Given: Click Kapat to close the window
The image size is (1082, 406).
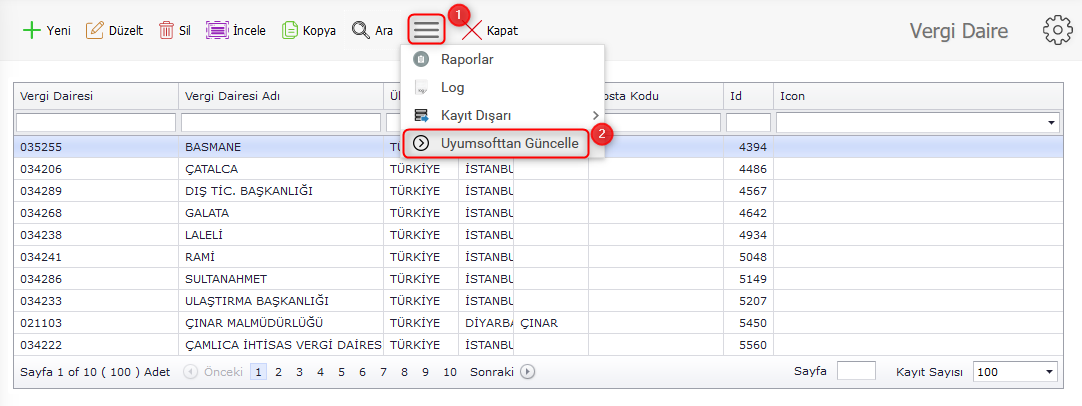Looking at the screenshot, I should (490, 31).
